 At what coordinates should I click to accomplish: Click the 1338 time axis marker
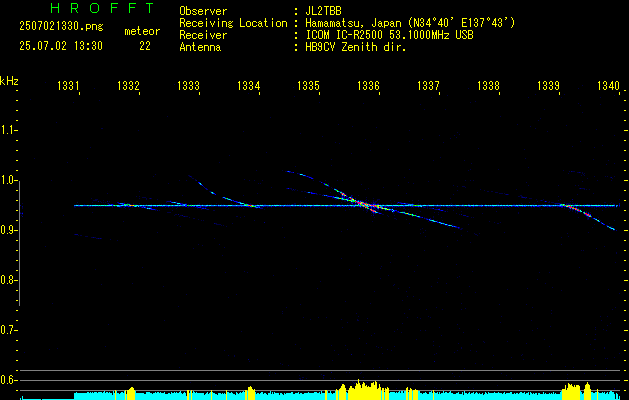pos(489,85)
